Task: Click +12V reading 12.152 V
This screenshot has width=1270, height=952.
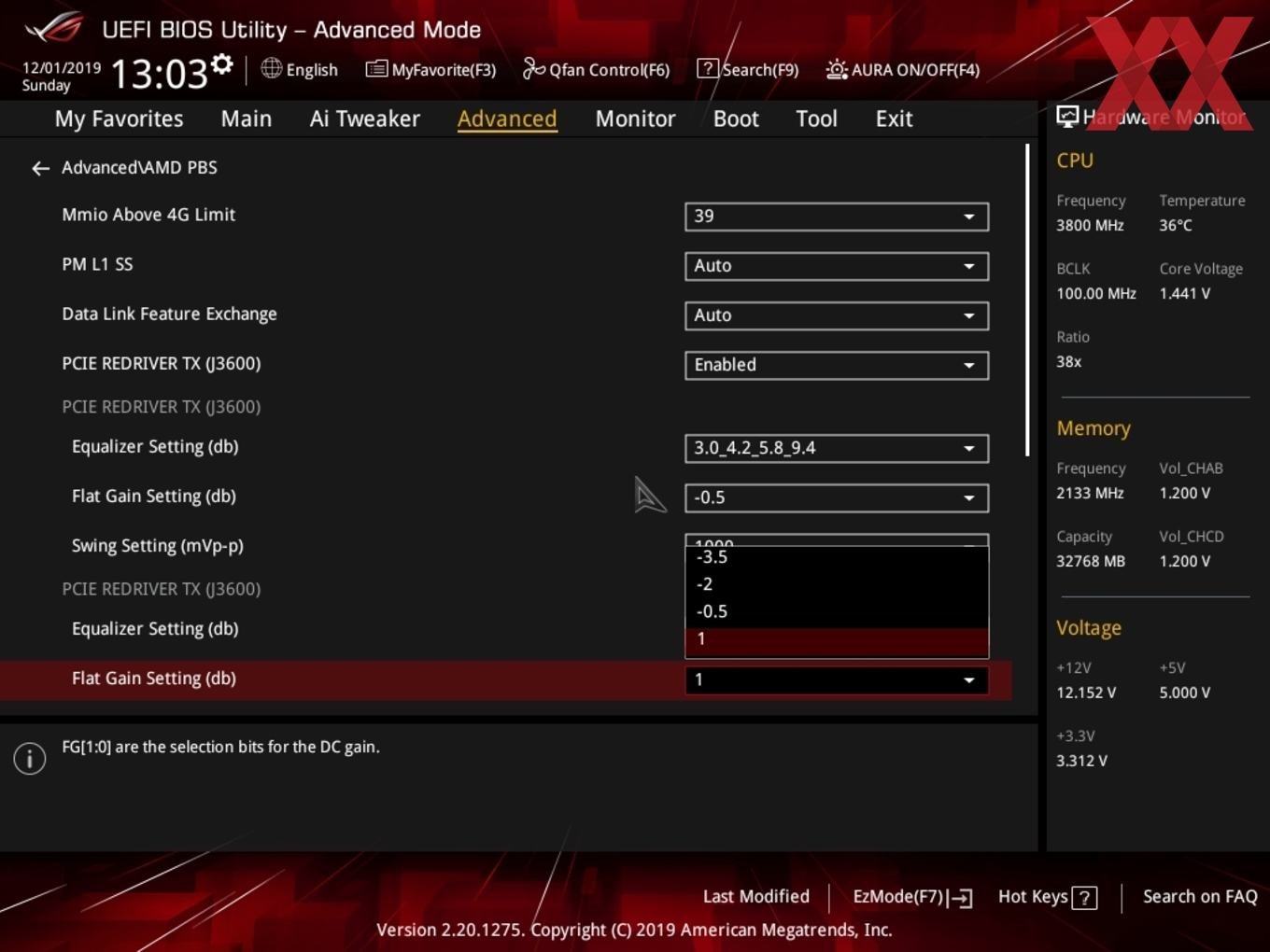Action: (1086, 693)
